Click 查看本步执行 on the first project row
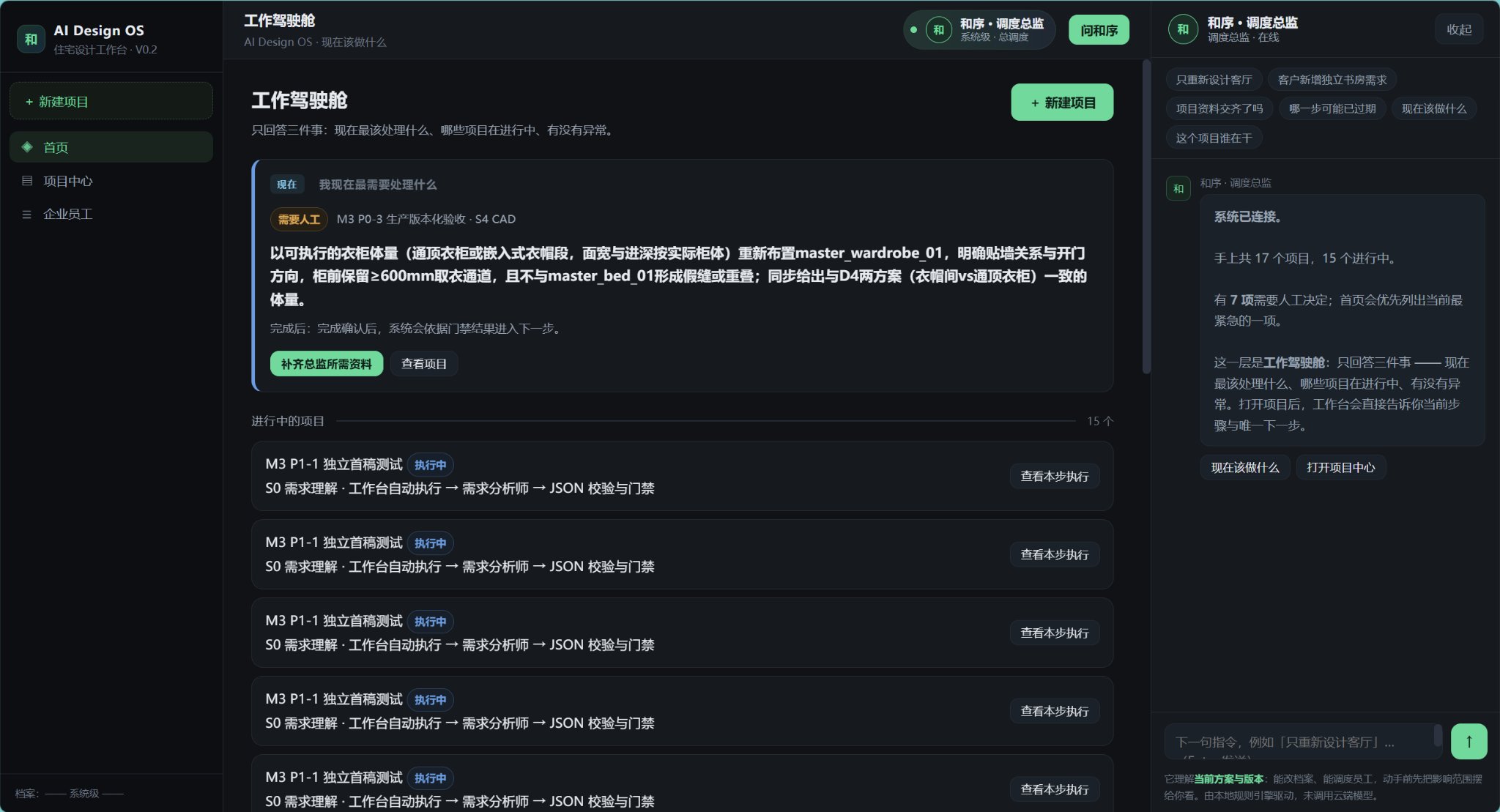Image resolution: width=1500 pixels, height=812 pixels. pos(1055,477)
